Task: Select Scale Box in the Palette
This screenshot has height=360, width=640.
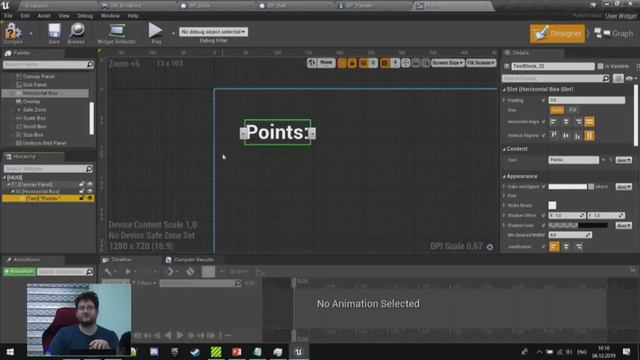Action: 34,118
